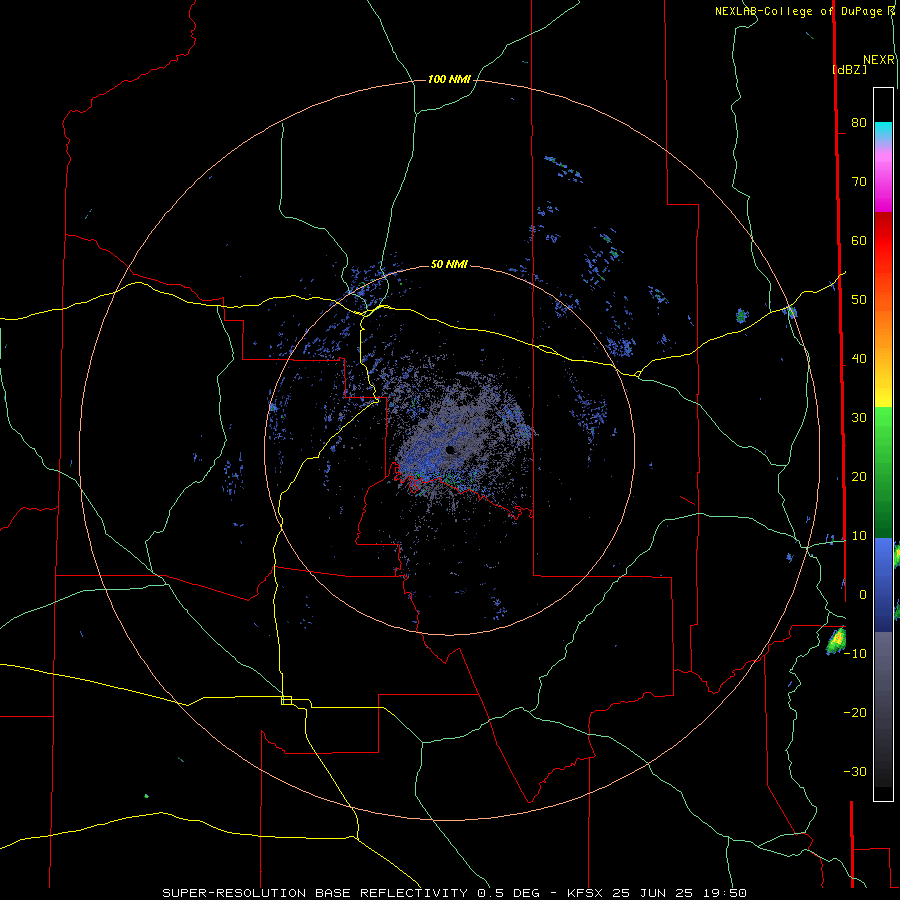
Task: Click the dBZ unit label above the scale
Action: [849, 69]
